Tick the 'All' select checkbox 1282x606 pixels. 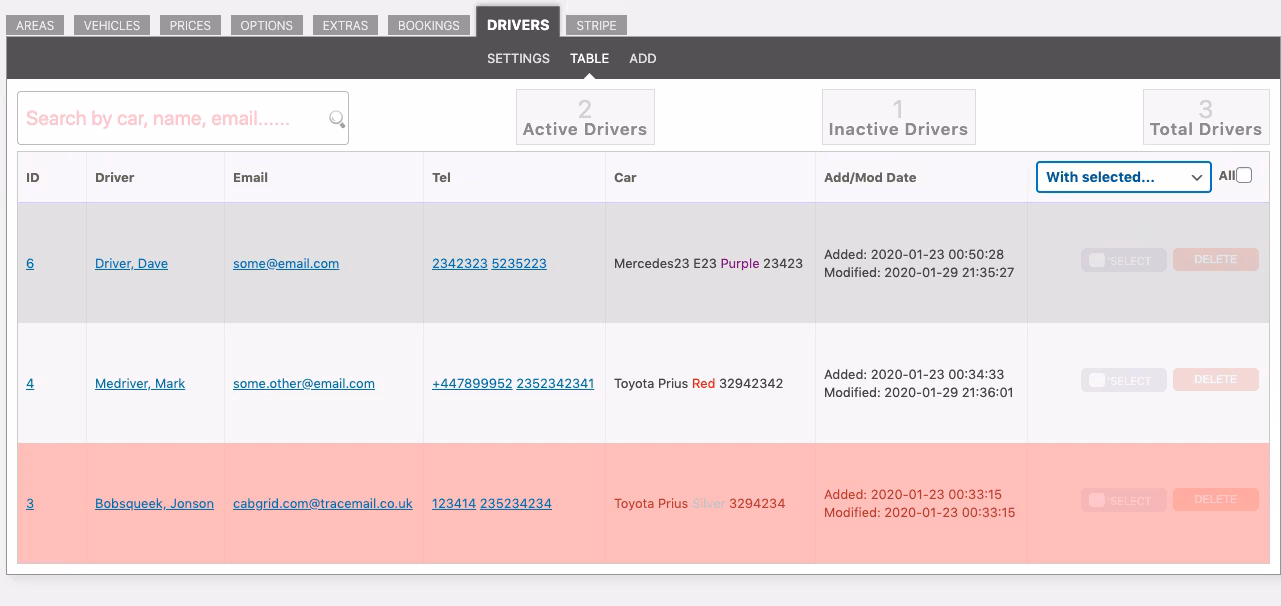pos(1244,176)
